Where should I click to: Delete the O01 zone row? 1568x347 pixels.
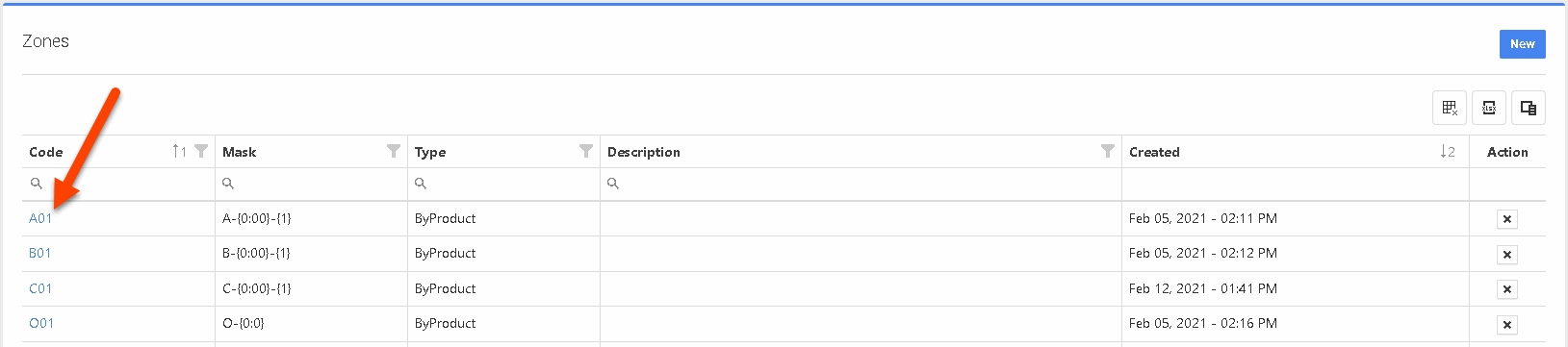[x=1507, y=325]
